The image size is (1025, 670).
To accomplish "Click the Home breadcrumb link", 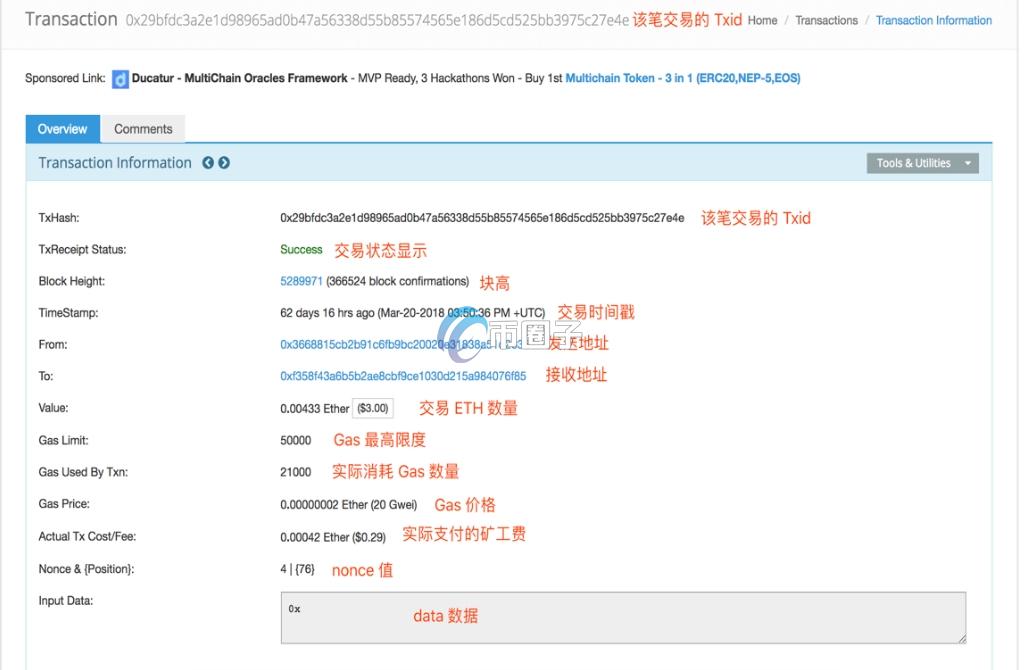I will [x=761, y=20].
